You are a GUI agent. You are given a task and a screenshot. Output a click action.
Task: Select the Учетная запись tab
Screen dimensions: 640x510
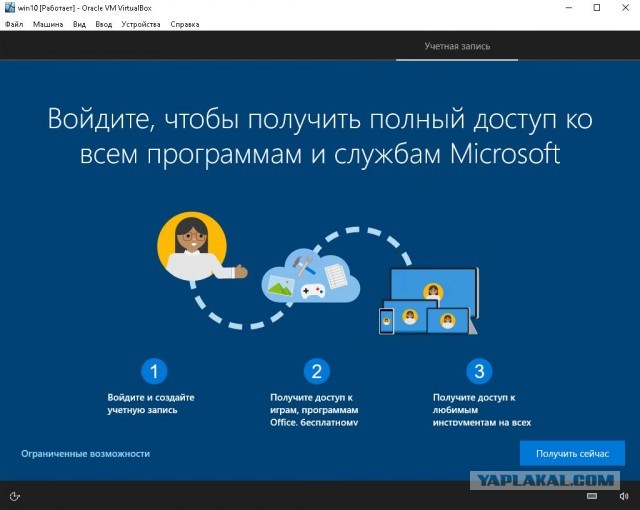457,46
